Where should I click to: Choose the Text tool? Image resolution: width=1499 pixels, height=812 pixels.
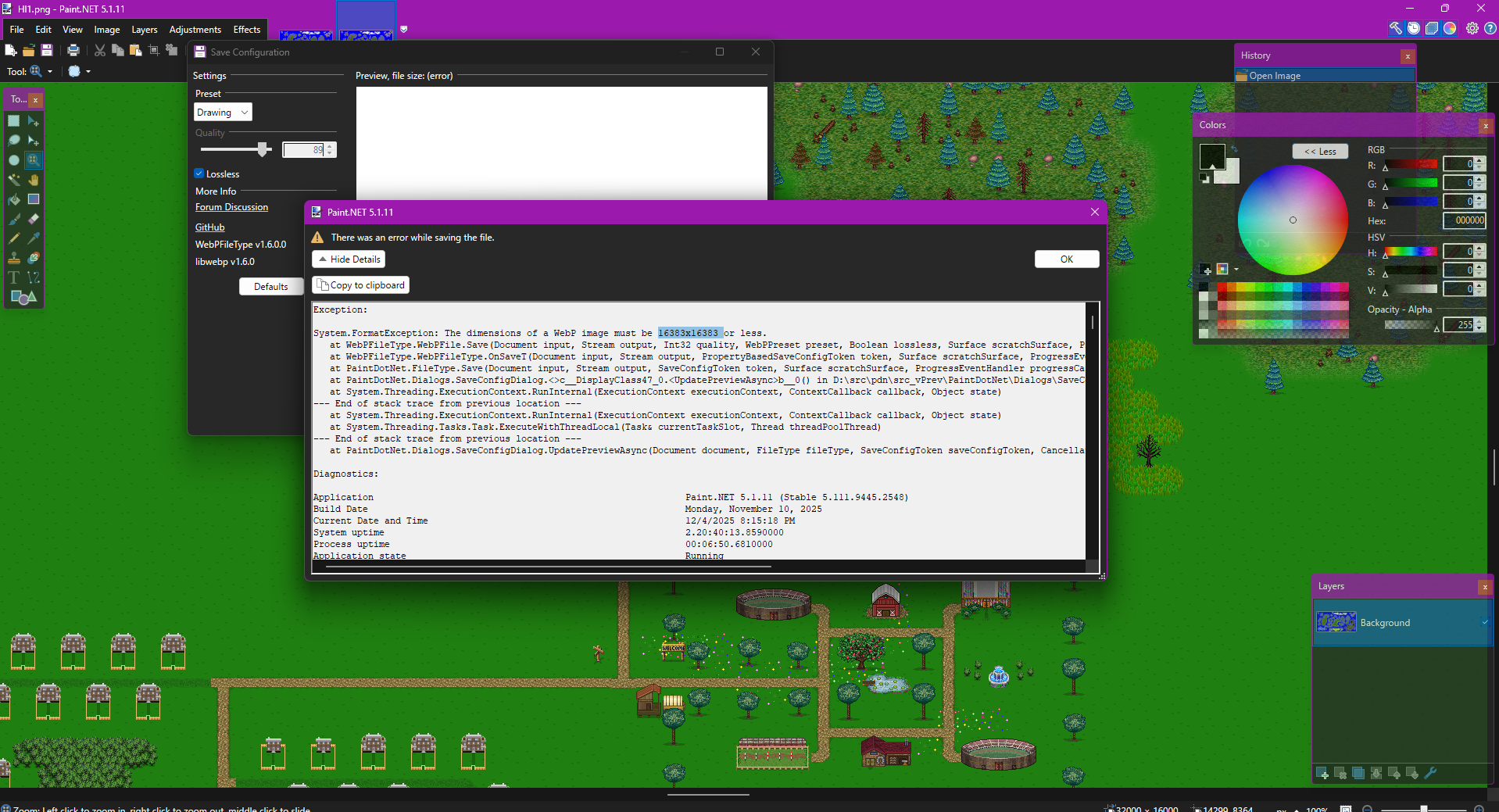[14, 277]
